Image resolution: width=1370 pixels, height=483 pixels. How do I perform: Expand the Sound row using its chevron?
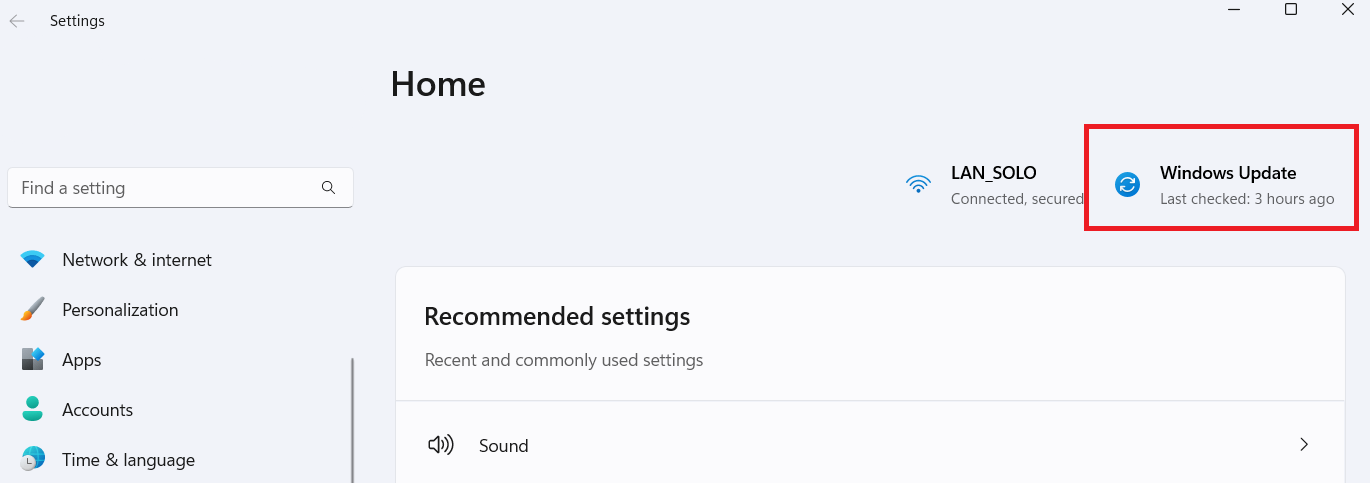pos(1304,445)
